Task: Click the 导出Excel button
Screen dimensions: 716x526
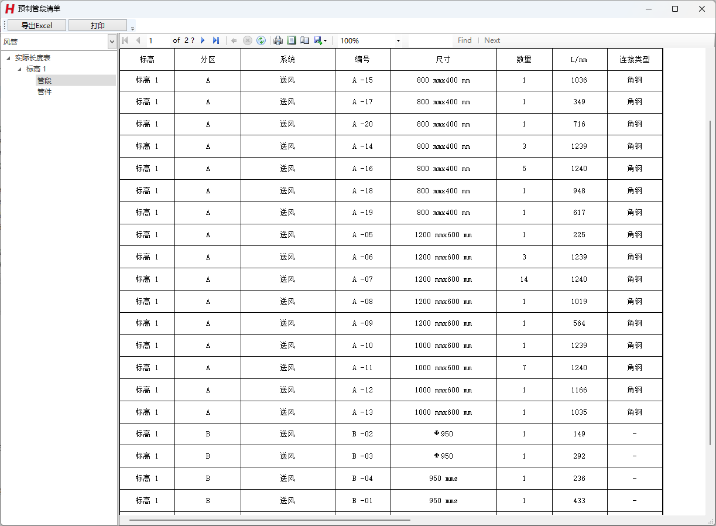Action: coord(36,25)
